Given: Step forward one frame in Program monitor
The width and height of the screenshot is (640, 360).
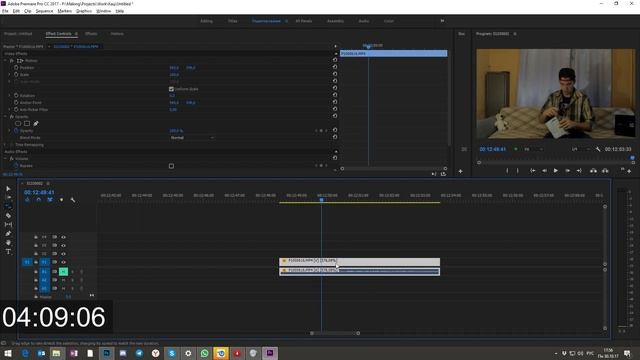Looking at the screenshot, I should 567,171.
